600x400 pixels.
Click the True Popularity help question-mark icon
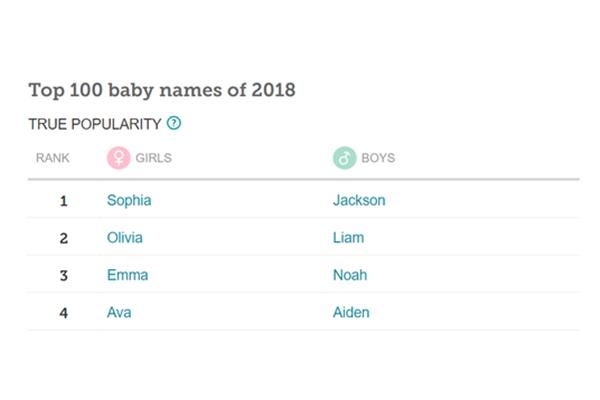(174, 123)
